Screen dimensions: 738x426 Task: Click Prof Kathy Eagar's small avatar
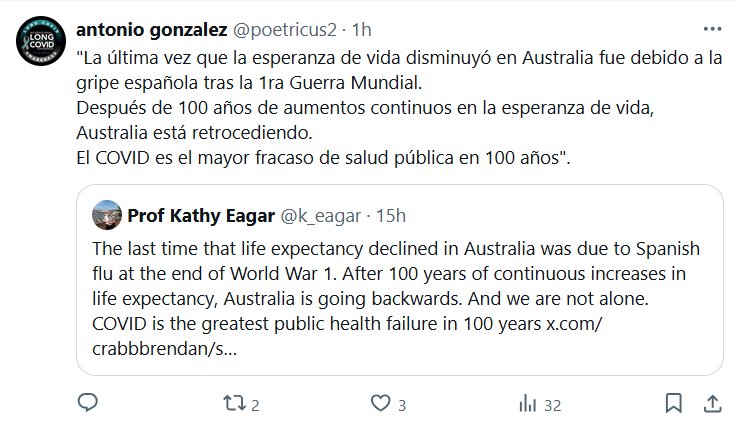(x=106, y=214)
